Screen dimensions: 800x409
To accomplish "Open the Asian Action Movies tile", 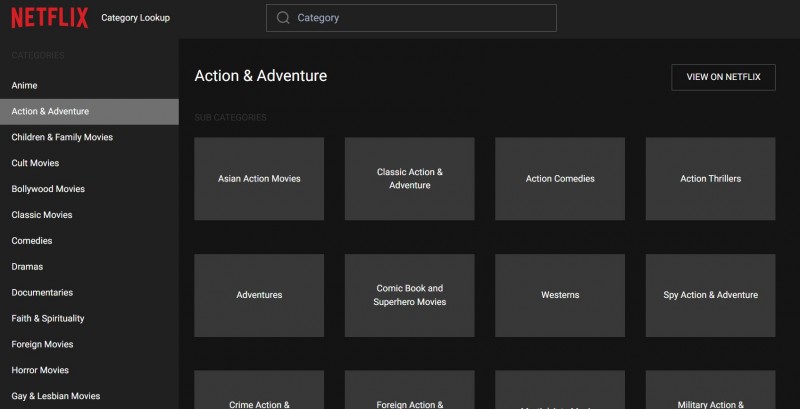I will coord(259,179).
